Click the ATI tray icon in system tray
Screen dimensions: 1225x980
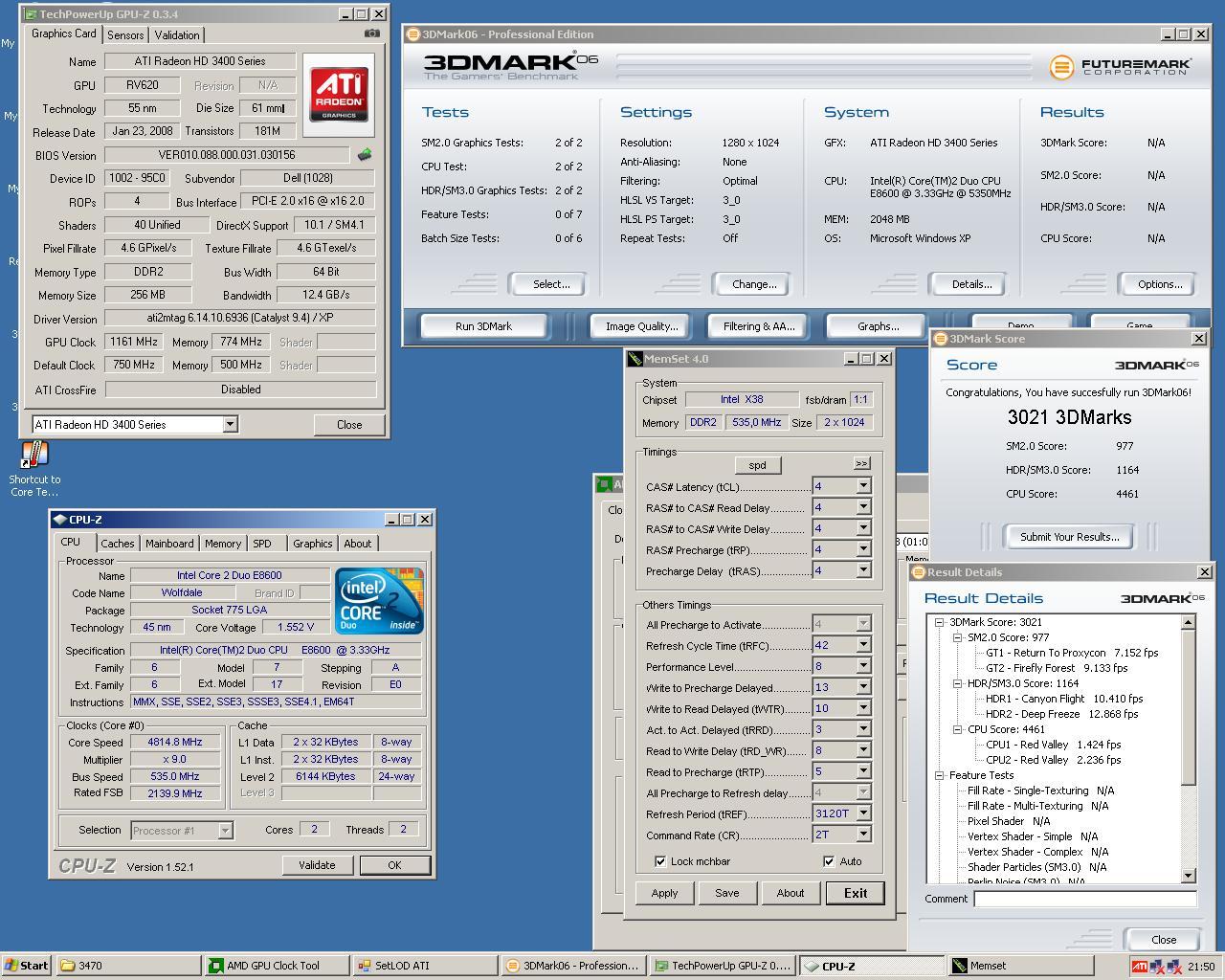coord(1139,967)
